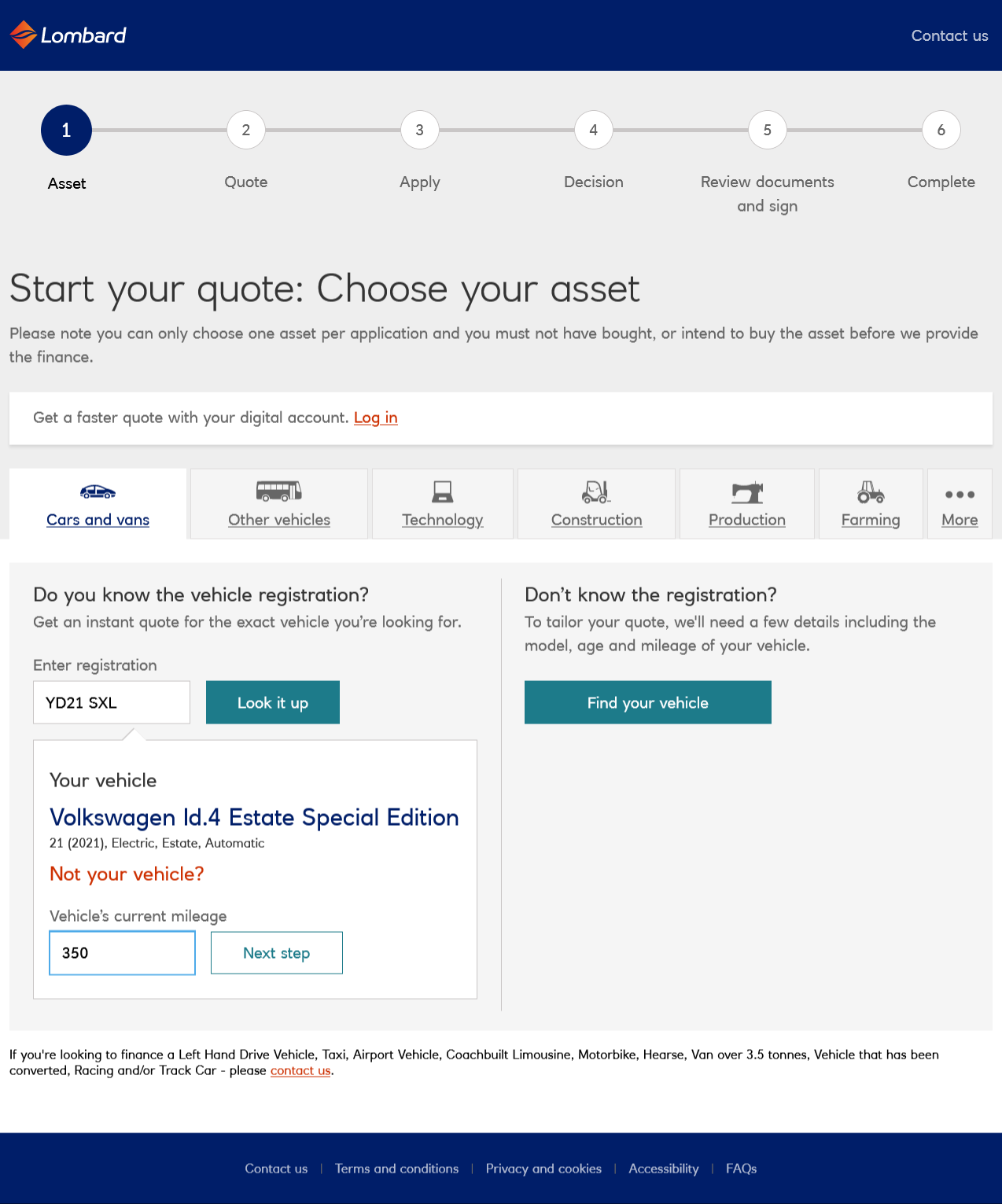Click step 2 Quote circle

click(x=246, y=130)
